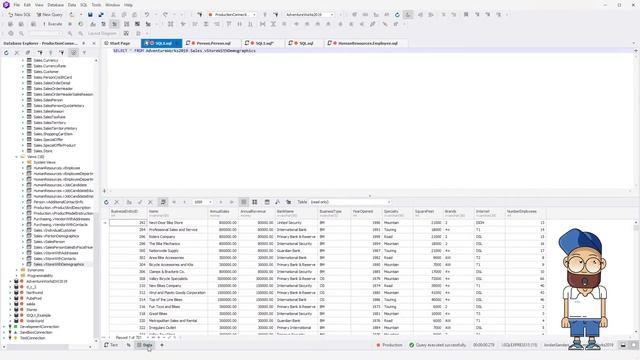Click the Save icon in toolbar

tap(90, 14)
